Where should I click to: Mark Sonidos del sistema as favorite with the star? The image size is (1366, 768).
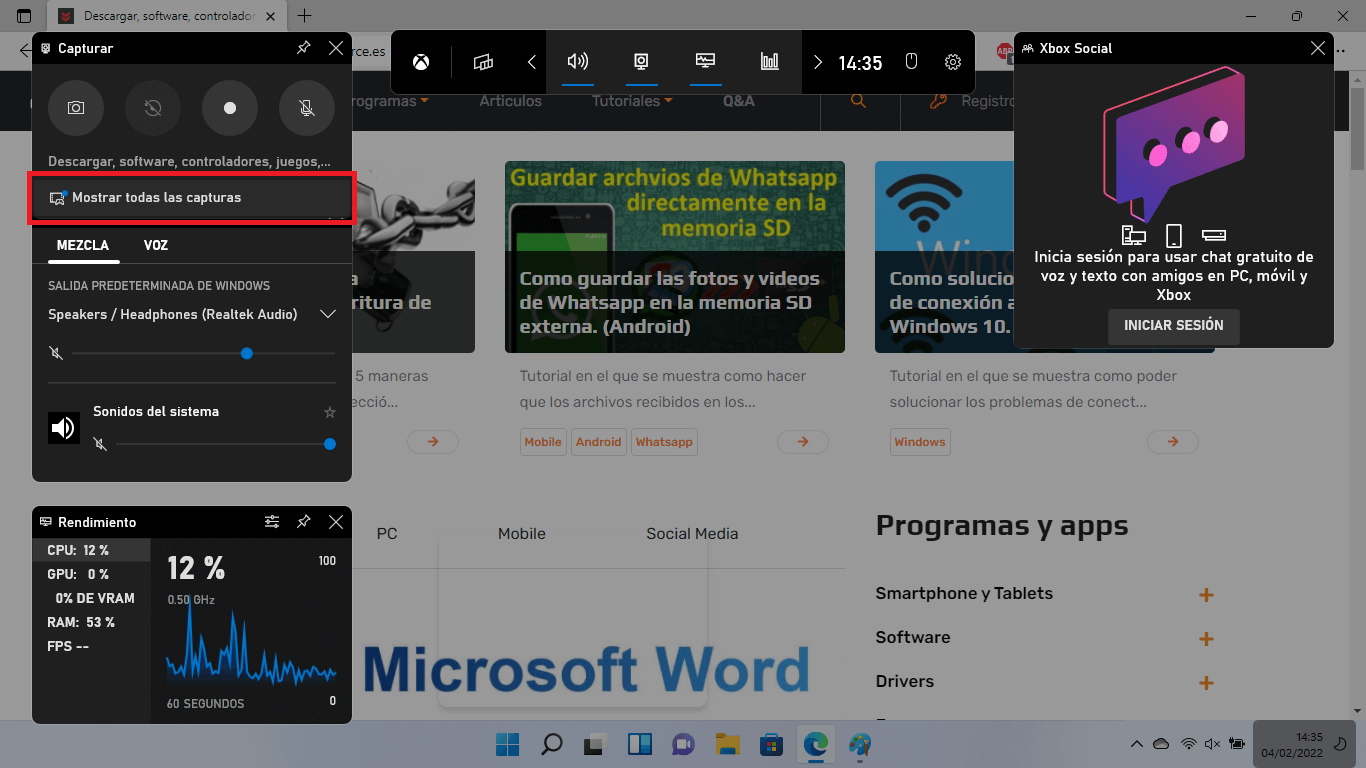[330, 412]
